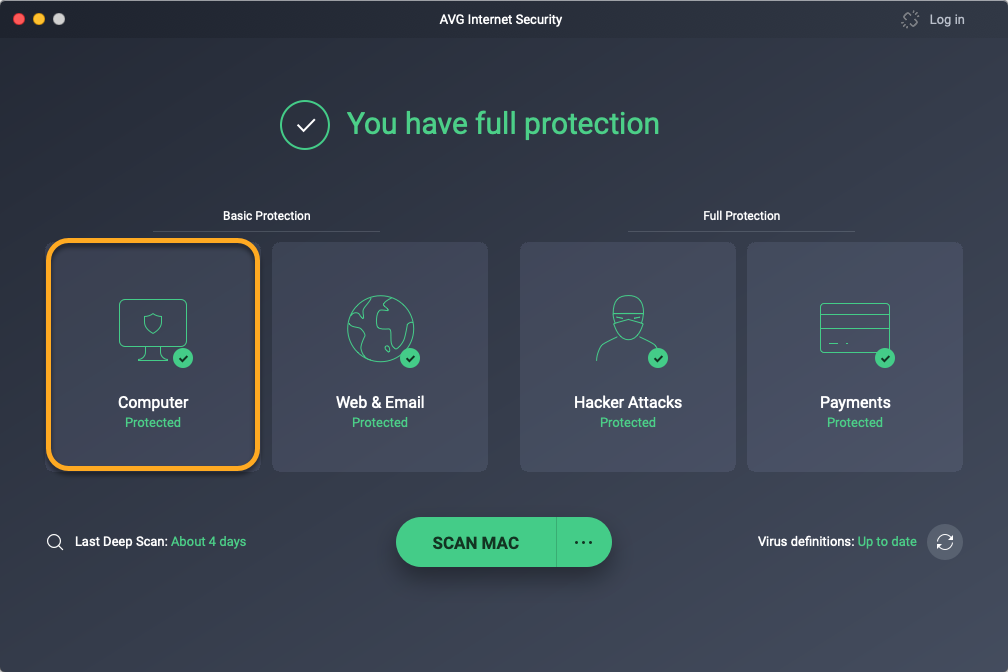Start a scan with SCAN MAC button

476,543
